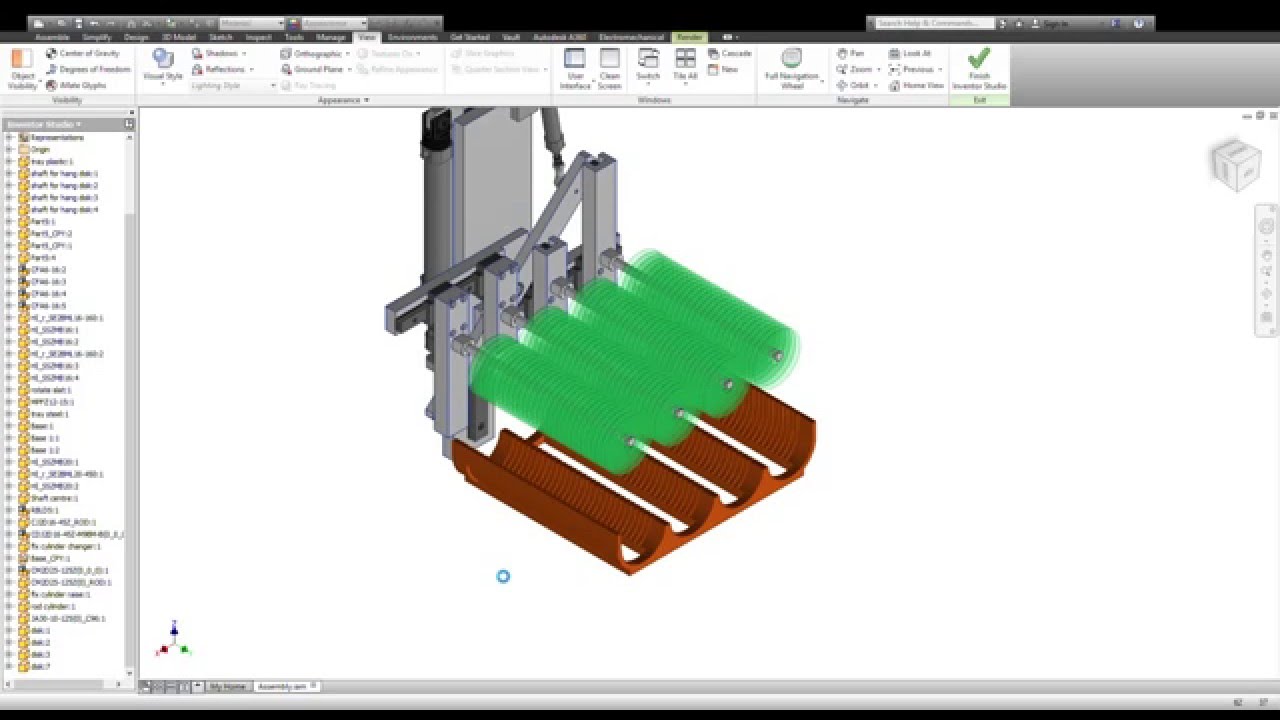This screenshot has width=1280, height=720.
Task: Toggle Degrees of Freedom display
Action: pos(88,69)
